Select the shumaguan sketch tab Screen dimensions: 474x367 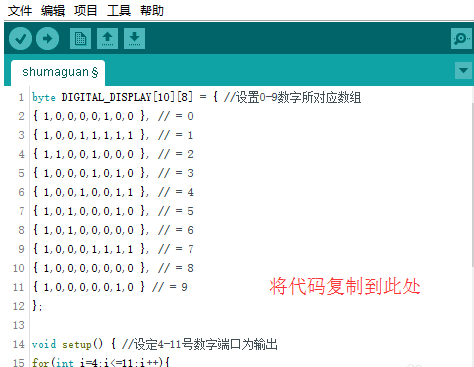[x=58, y=72]
